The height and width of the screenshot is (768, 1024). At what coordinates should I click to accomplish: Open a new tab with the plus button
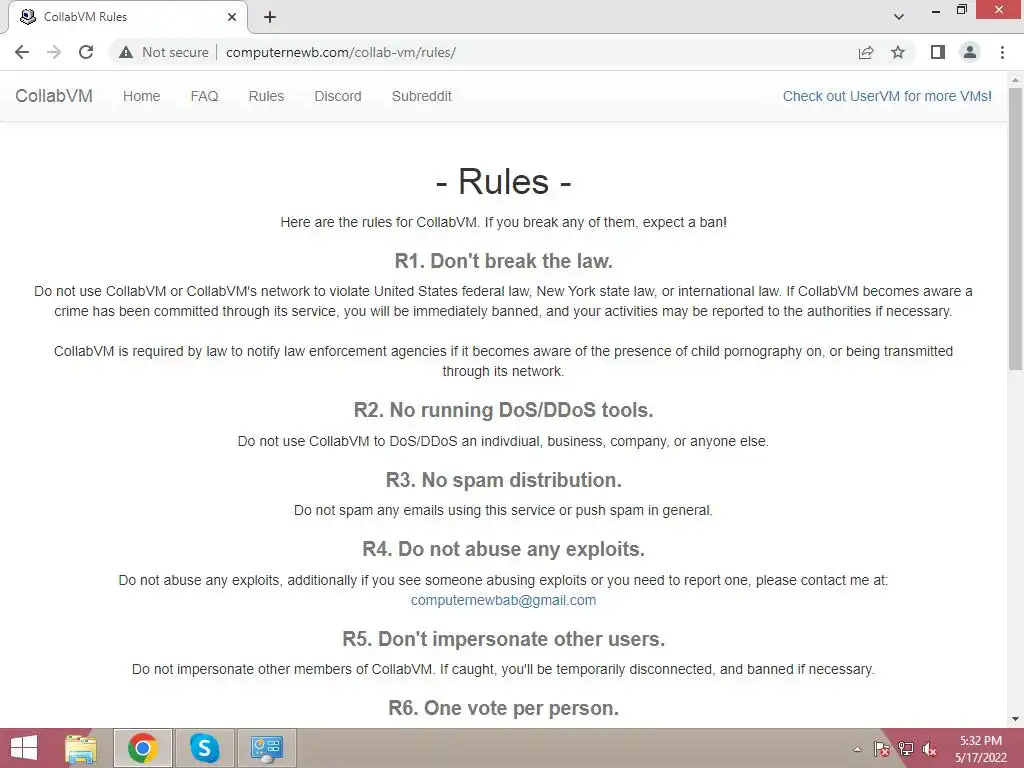270,17
